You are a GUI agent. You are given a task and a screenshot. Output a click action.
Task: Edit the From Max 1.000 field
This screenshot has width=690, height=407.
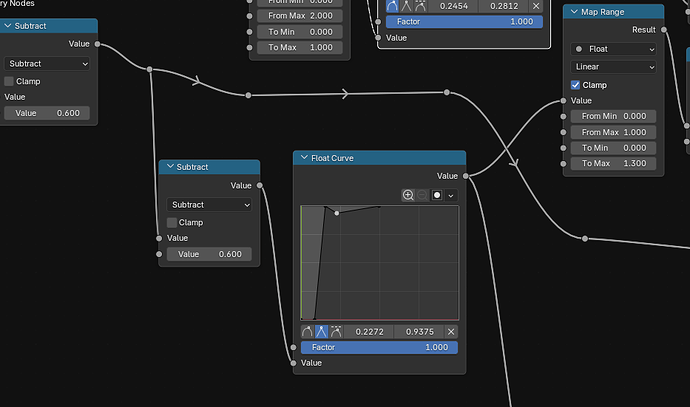(613, 132)
